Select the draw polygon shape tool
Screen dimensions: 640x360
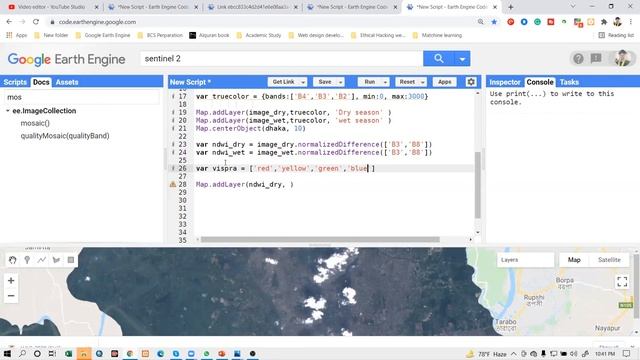coord(56,260)
